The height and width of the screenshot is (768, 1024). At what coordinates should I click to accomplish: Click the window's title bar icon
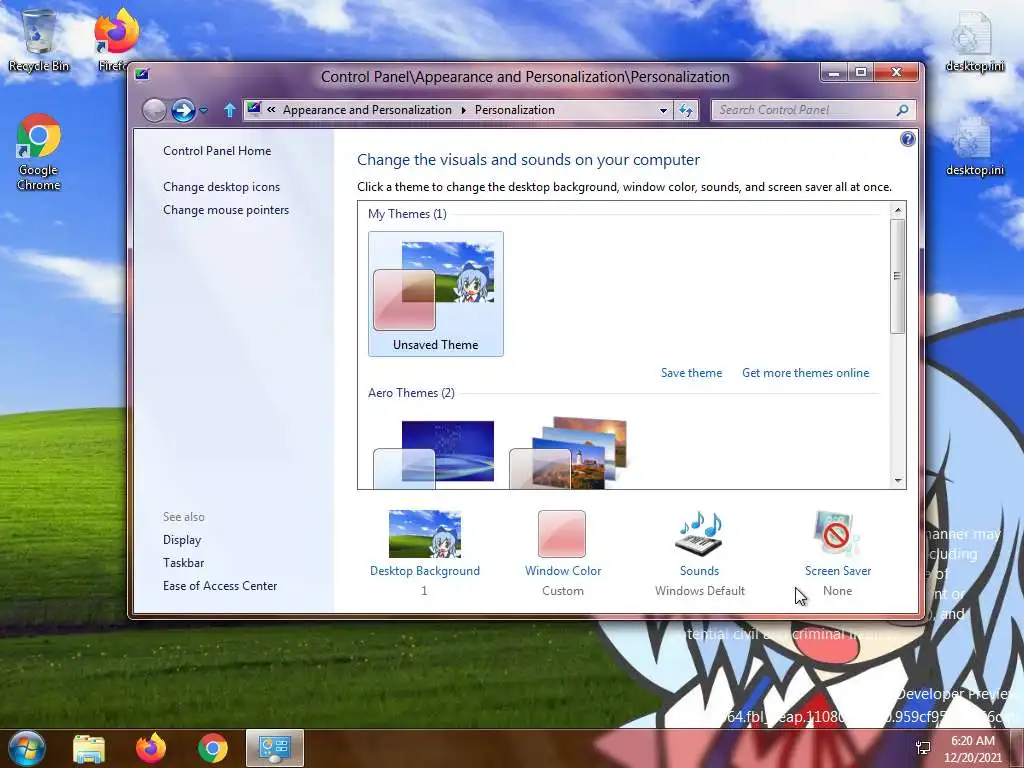142,74
